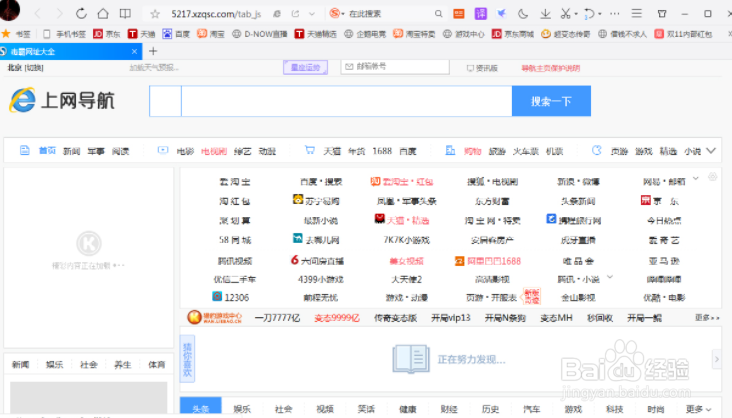
Task: Click the magnifier in the browser search box
Action: 438,14
